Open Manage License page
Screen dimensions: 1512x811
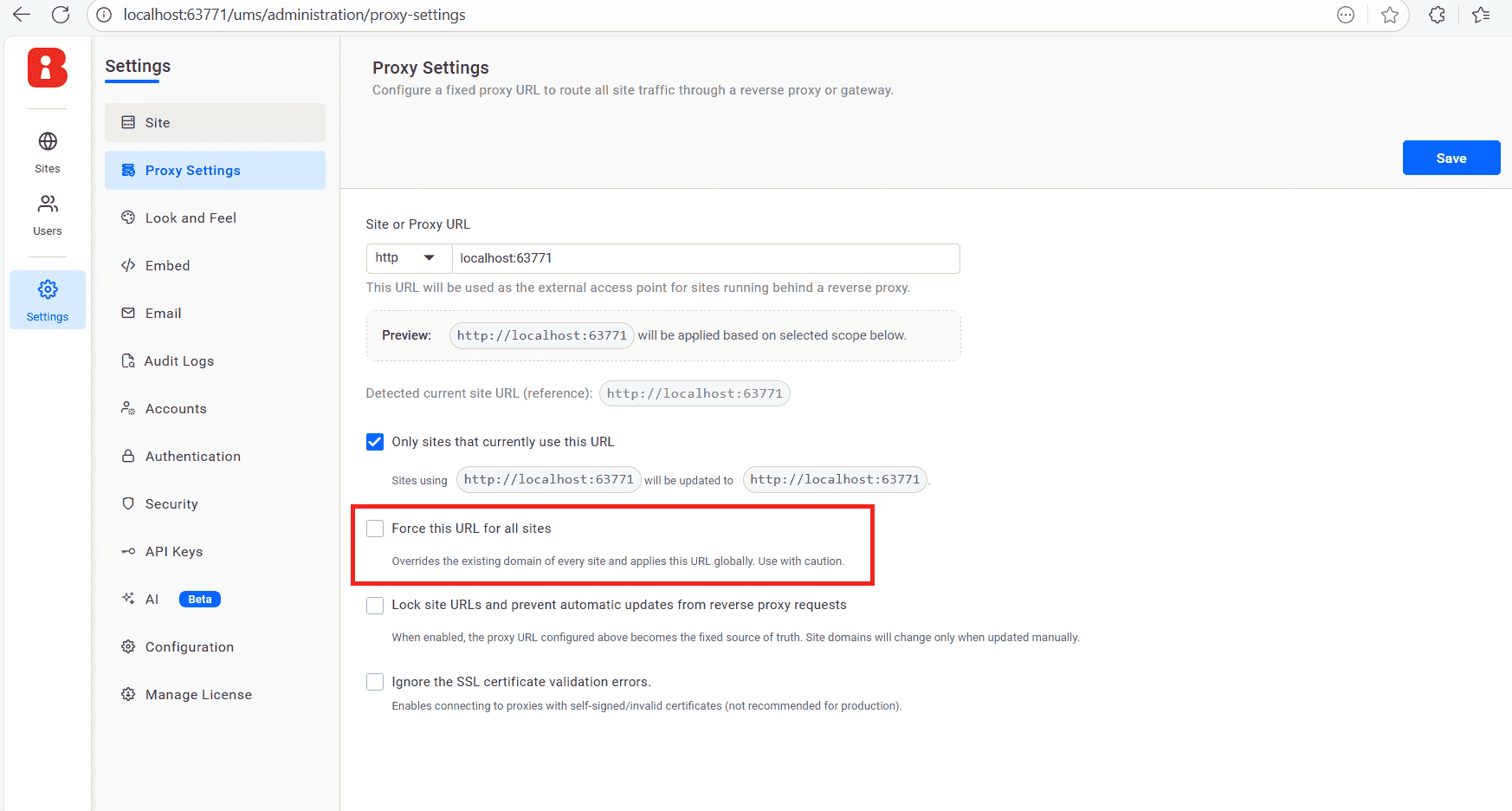[198, 695]
